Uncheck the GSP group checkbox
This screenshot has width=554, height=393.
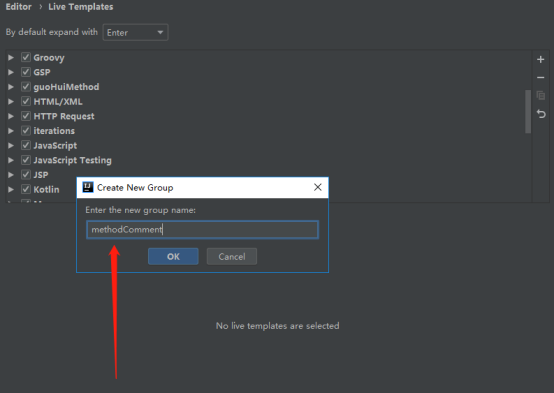coord(26,72)
